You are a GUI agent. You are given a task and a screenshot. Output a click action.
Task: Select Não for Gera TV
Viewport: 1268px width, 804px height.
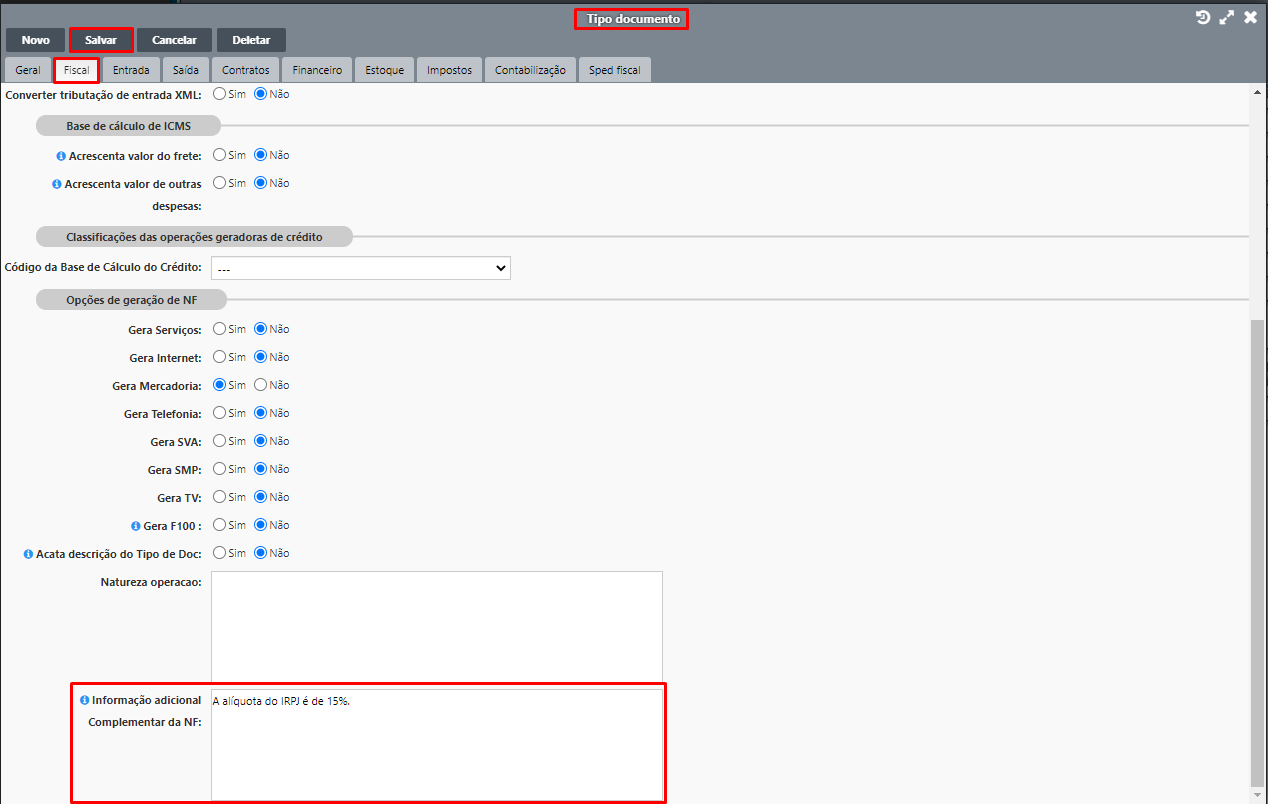click(261, 497)
